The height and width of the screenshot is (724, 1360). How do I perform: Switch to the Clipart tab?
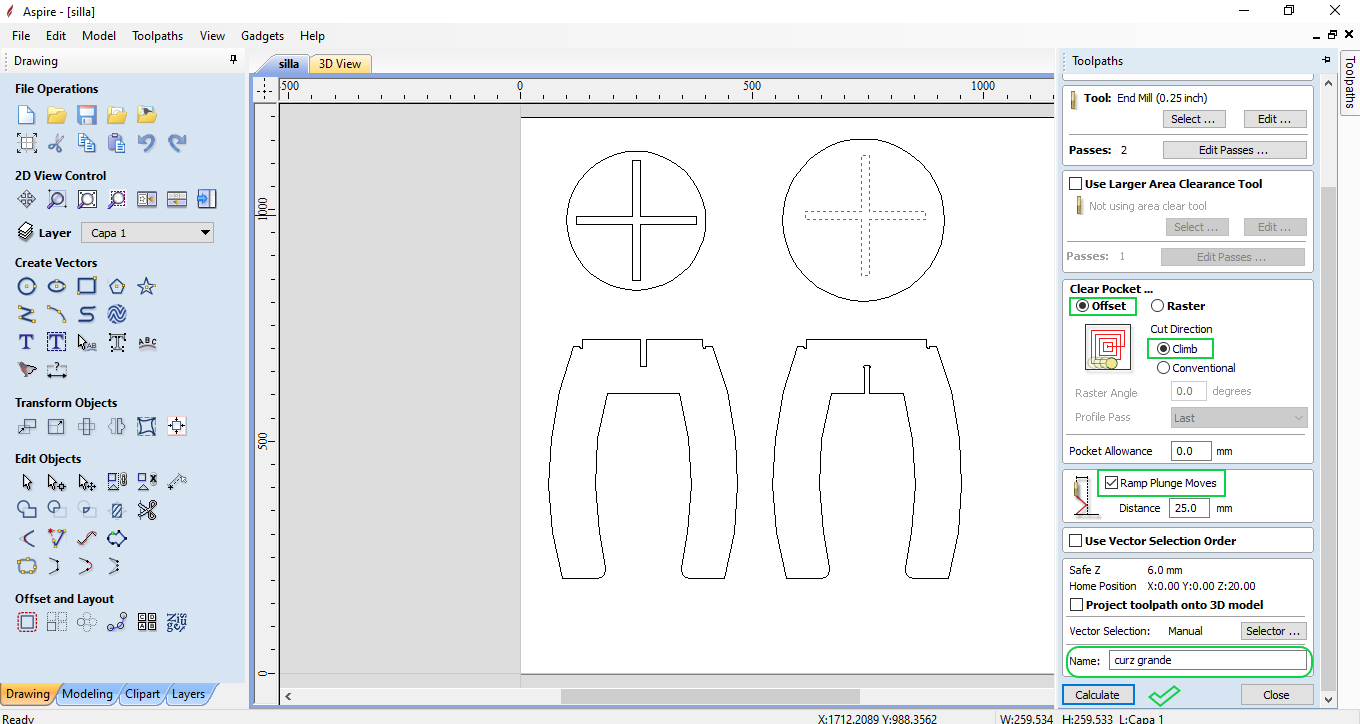[142, 694]
